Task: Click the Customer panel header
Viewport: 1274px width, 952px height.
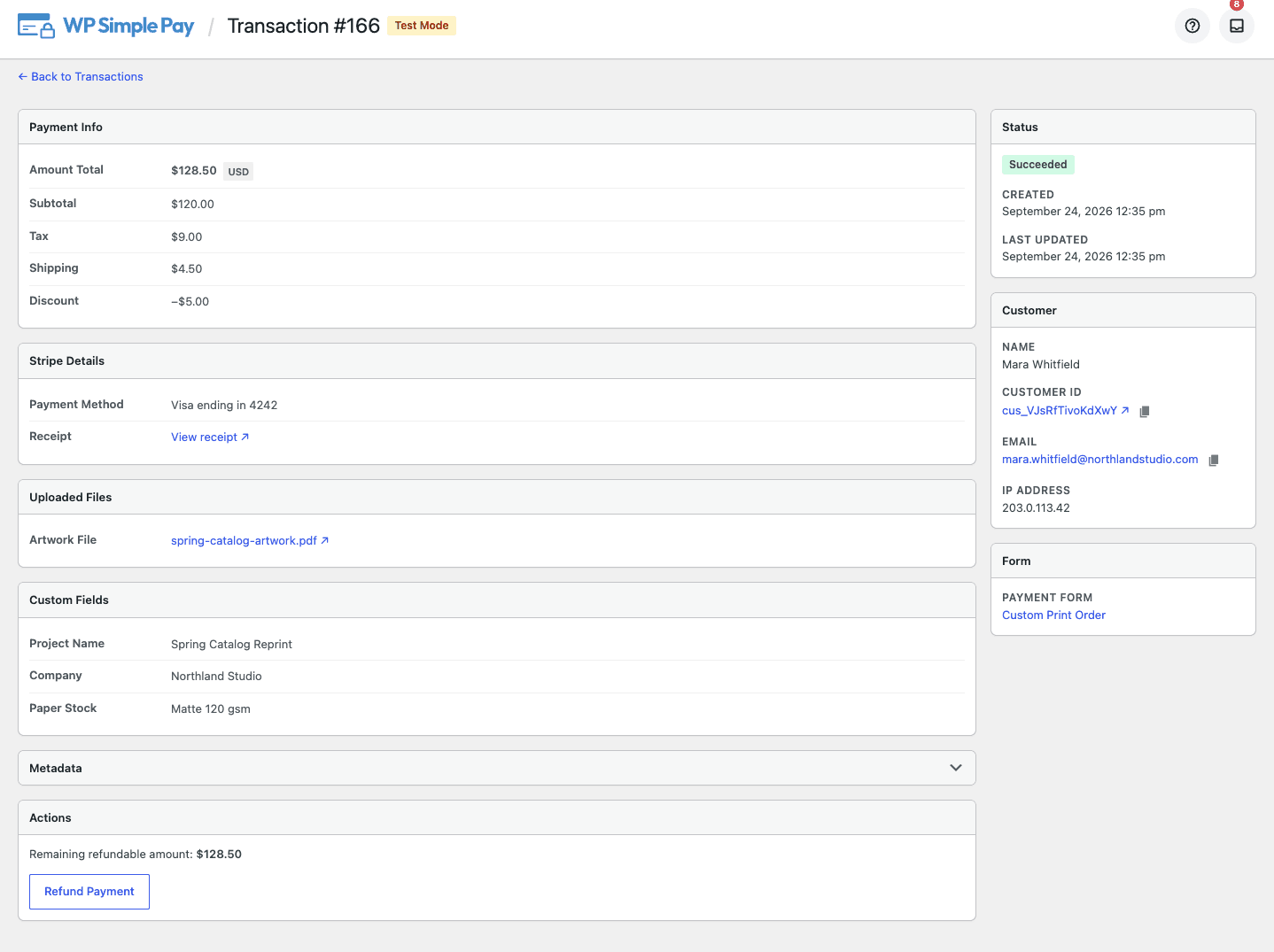Action: point(1123,311)
